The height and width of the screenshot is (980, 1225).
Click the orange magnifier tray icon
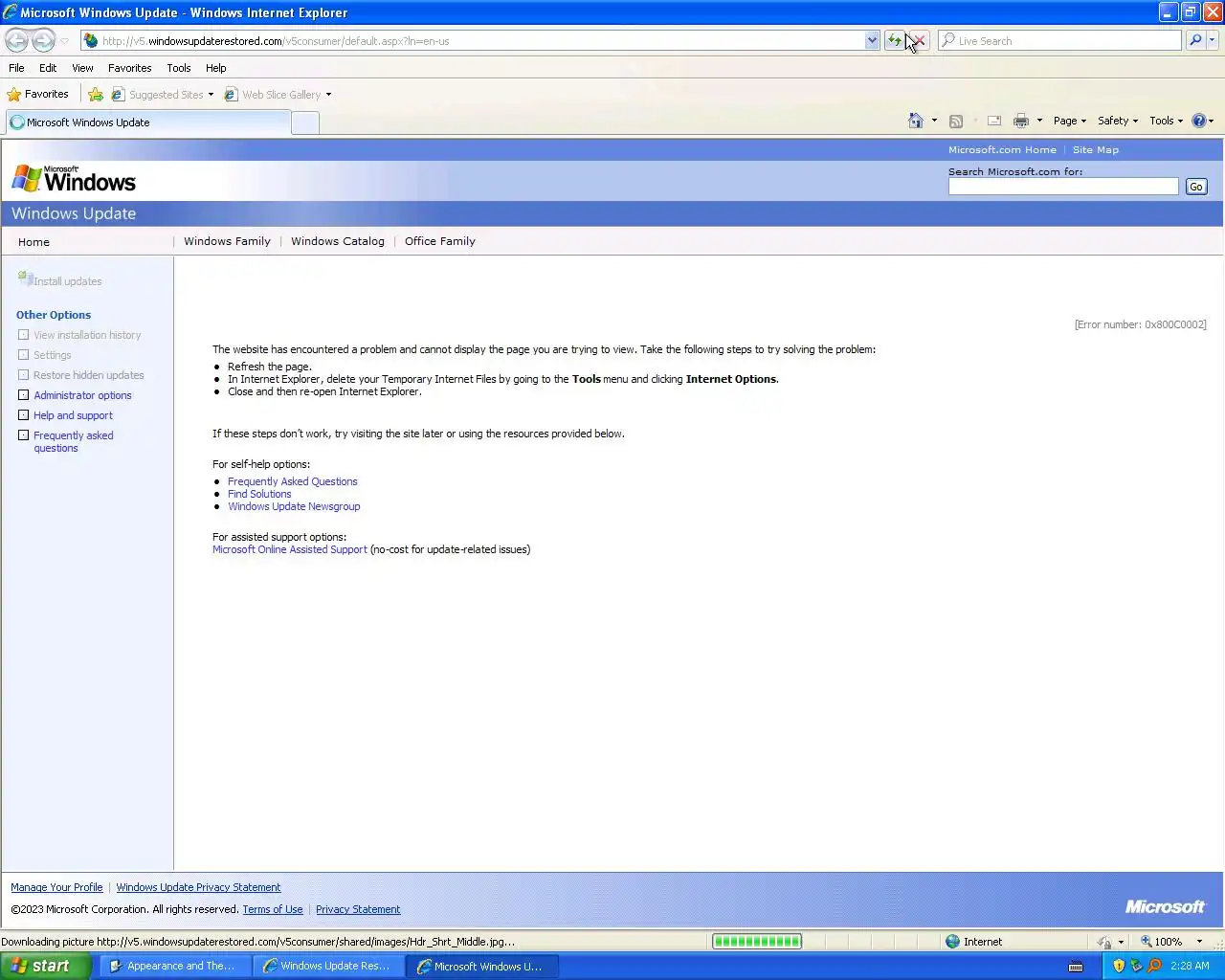pos(1154,966)
